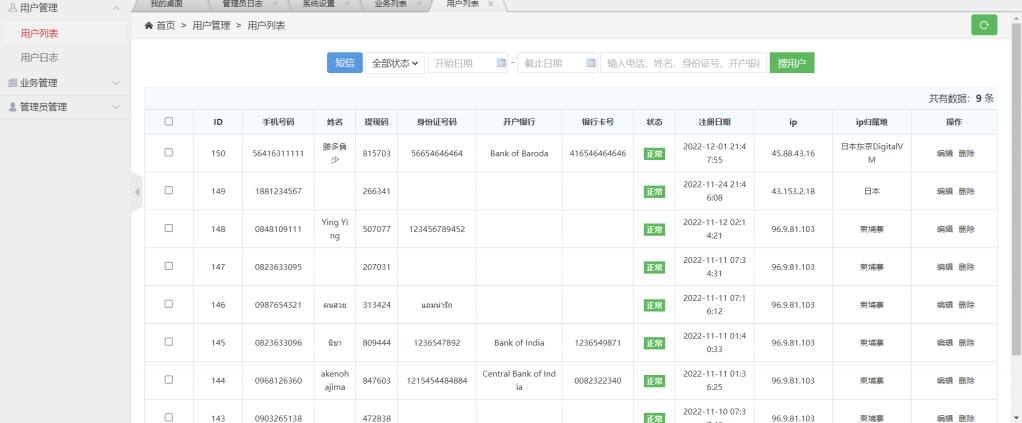Open 用户列表 in the sidebar
The height and width of the screenshot is (423, 1022).
(x=40, y=33)
